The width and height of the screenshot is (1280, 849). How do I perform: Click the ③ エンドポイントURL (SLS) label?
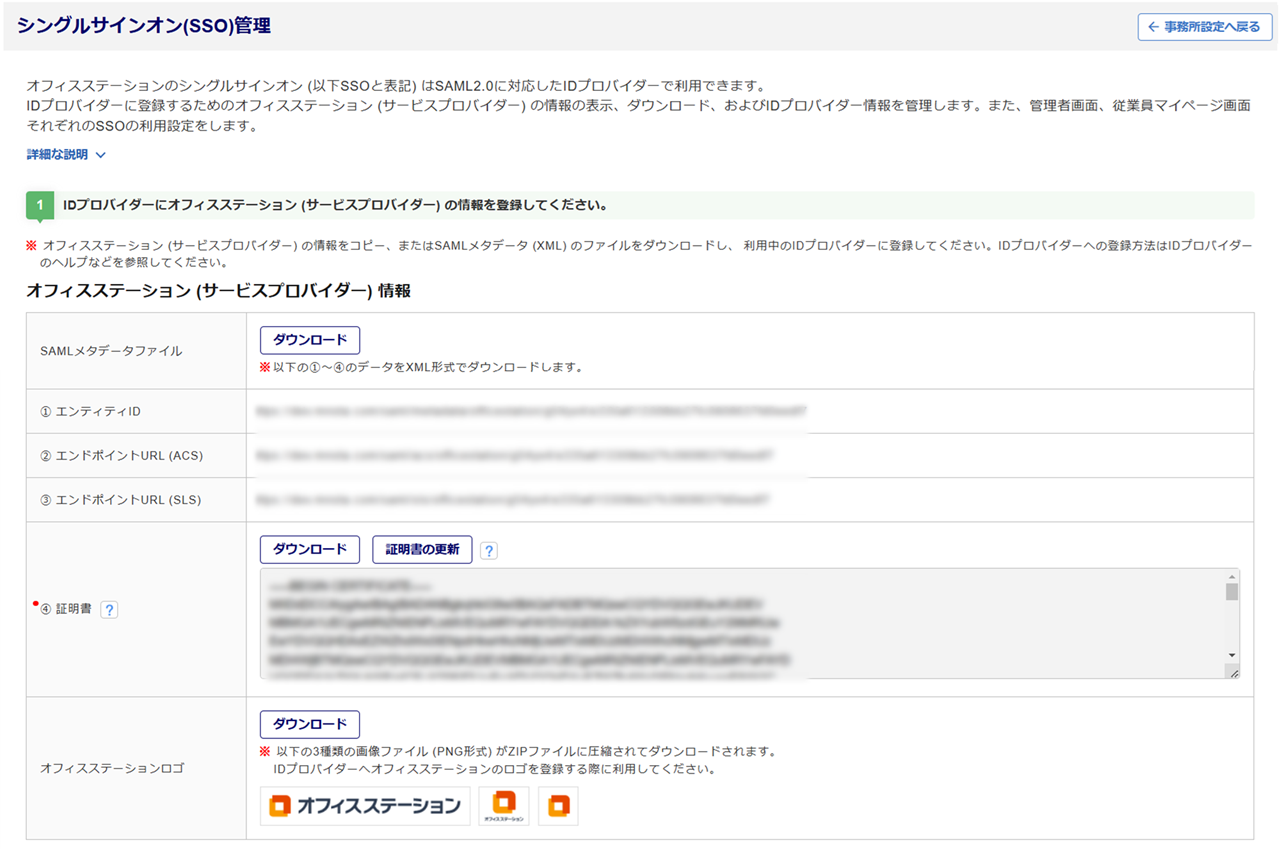point(121,500)
